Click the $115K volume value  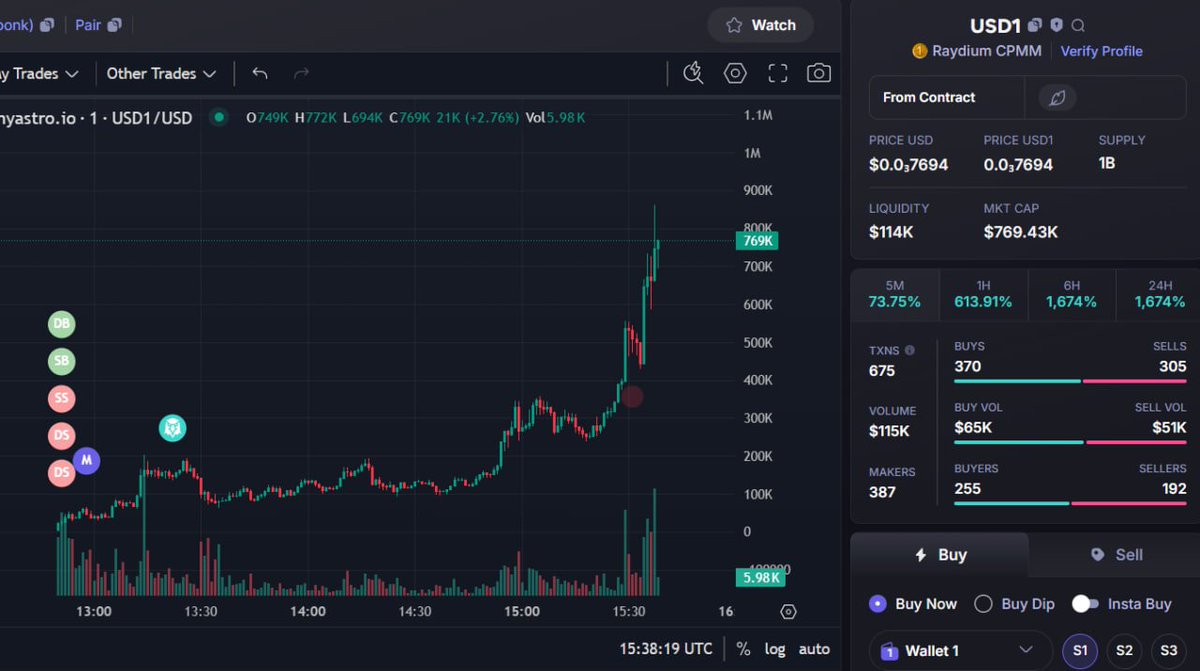coord(889,431)
